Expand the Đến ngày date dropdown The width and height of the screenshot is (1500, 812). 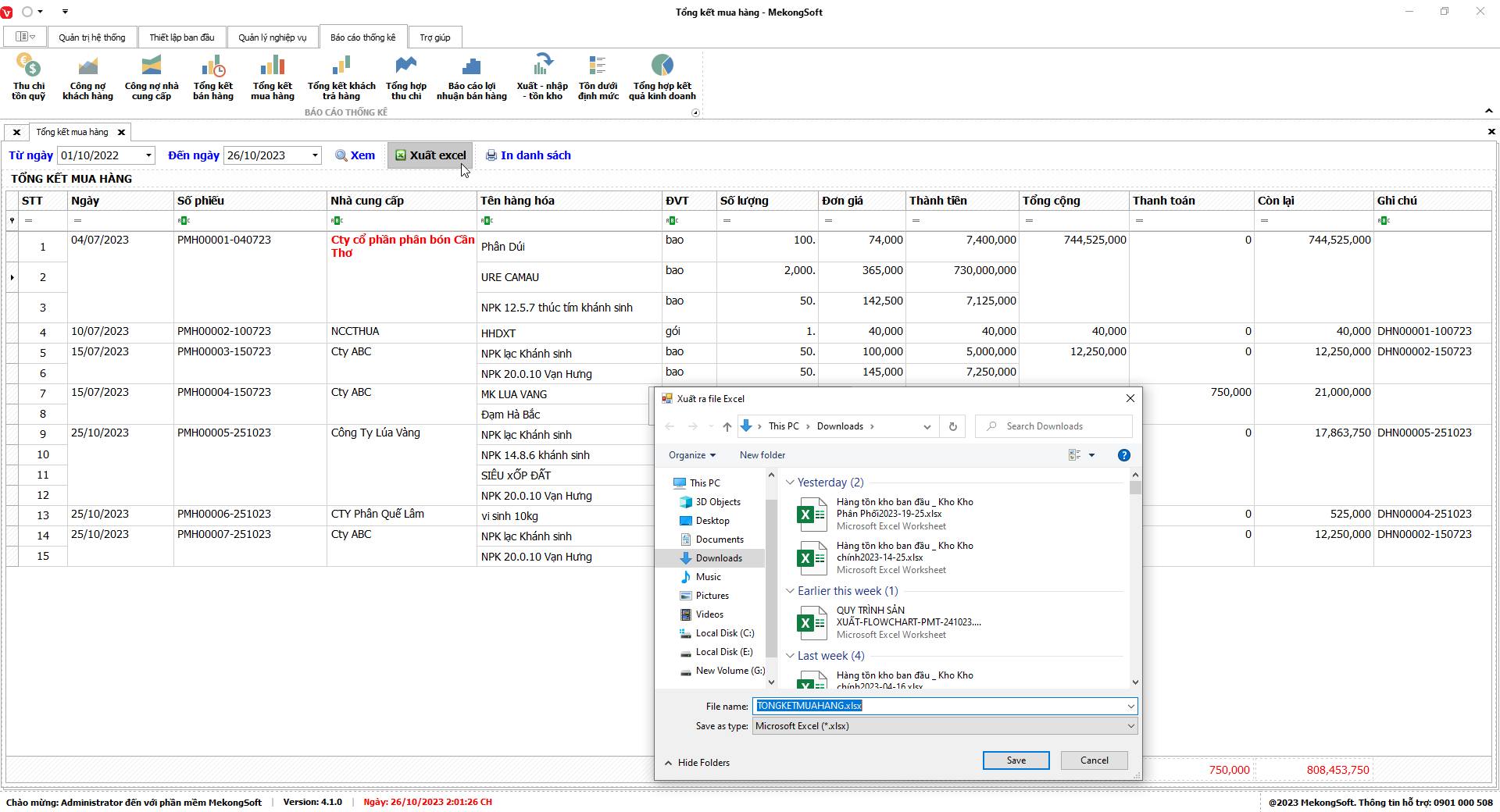[315, 155]
